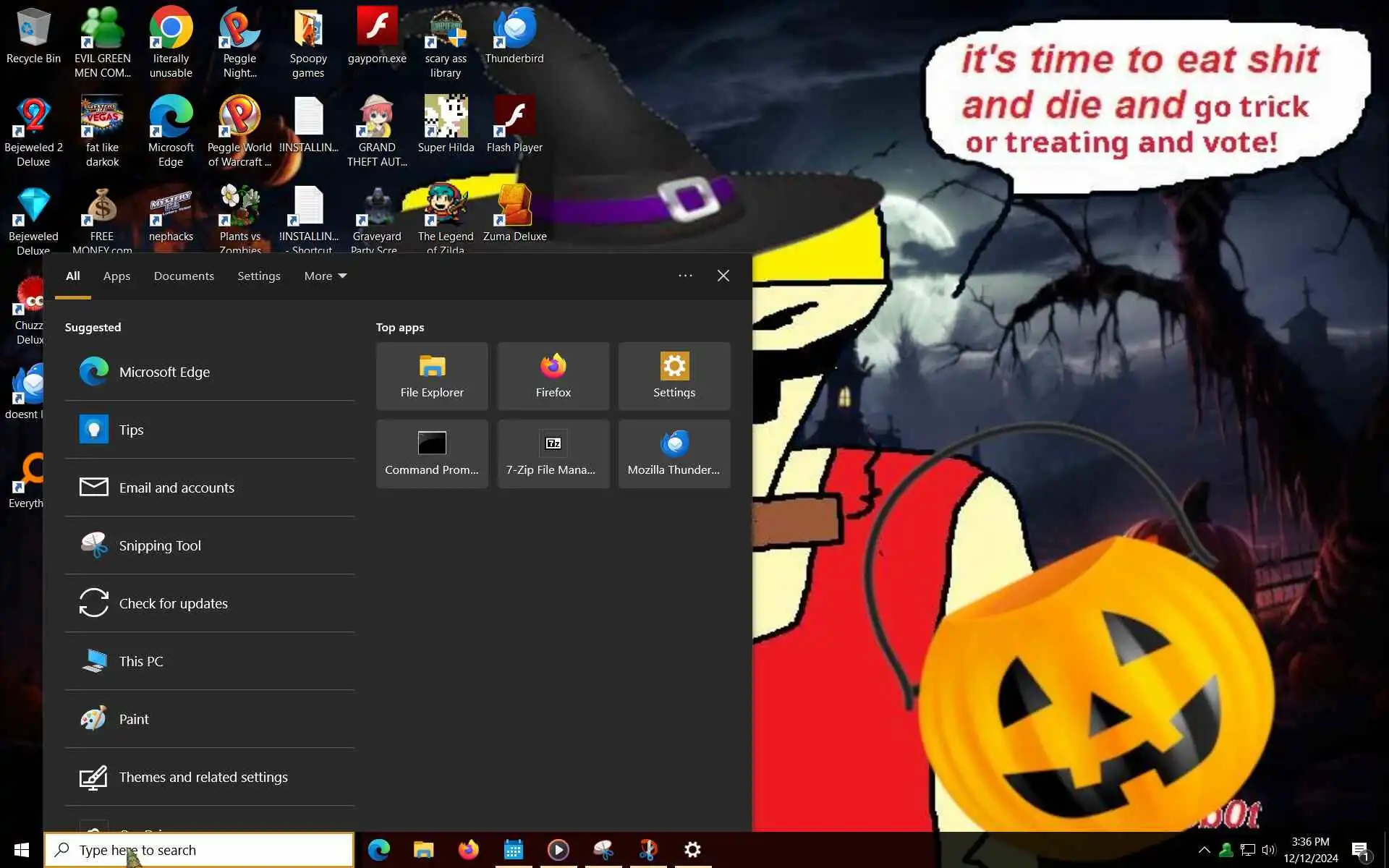Select the Settings search filter tab

(x=258, y=276)
